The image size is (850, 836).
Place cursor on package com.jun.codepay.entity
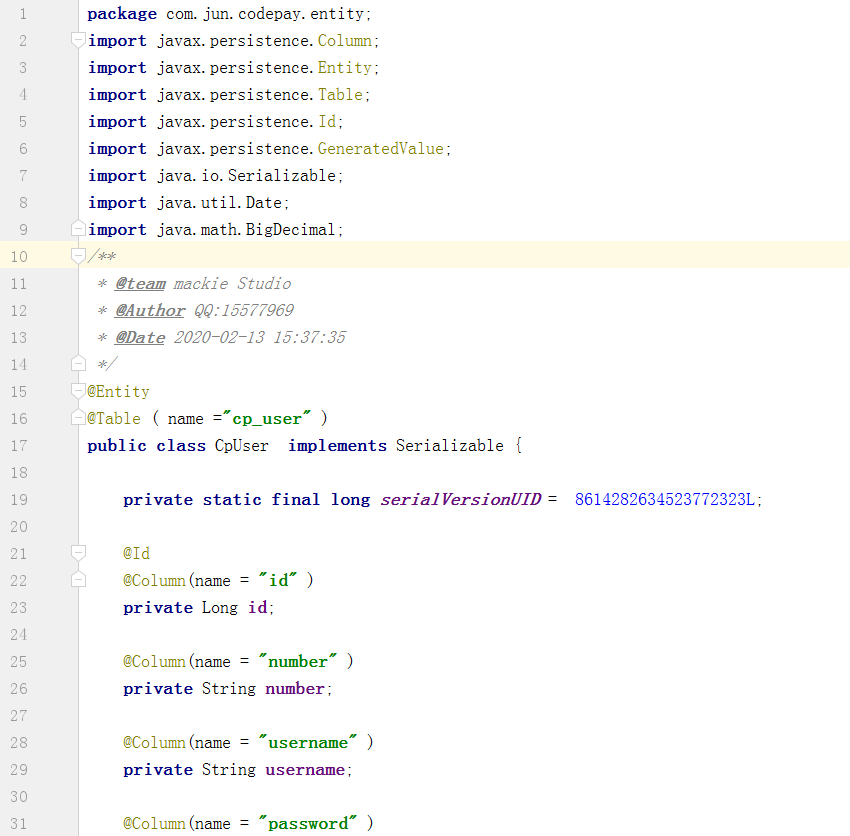pyautogui.click(x=229, y=14)
